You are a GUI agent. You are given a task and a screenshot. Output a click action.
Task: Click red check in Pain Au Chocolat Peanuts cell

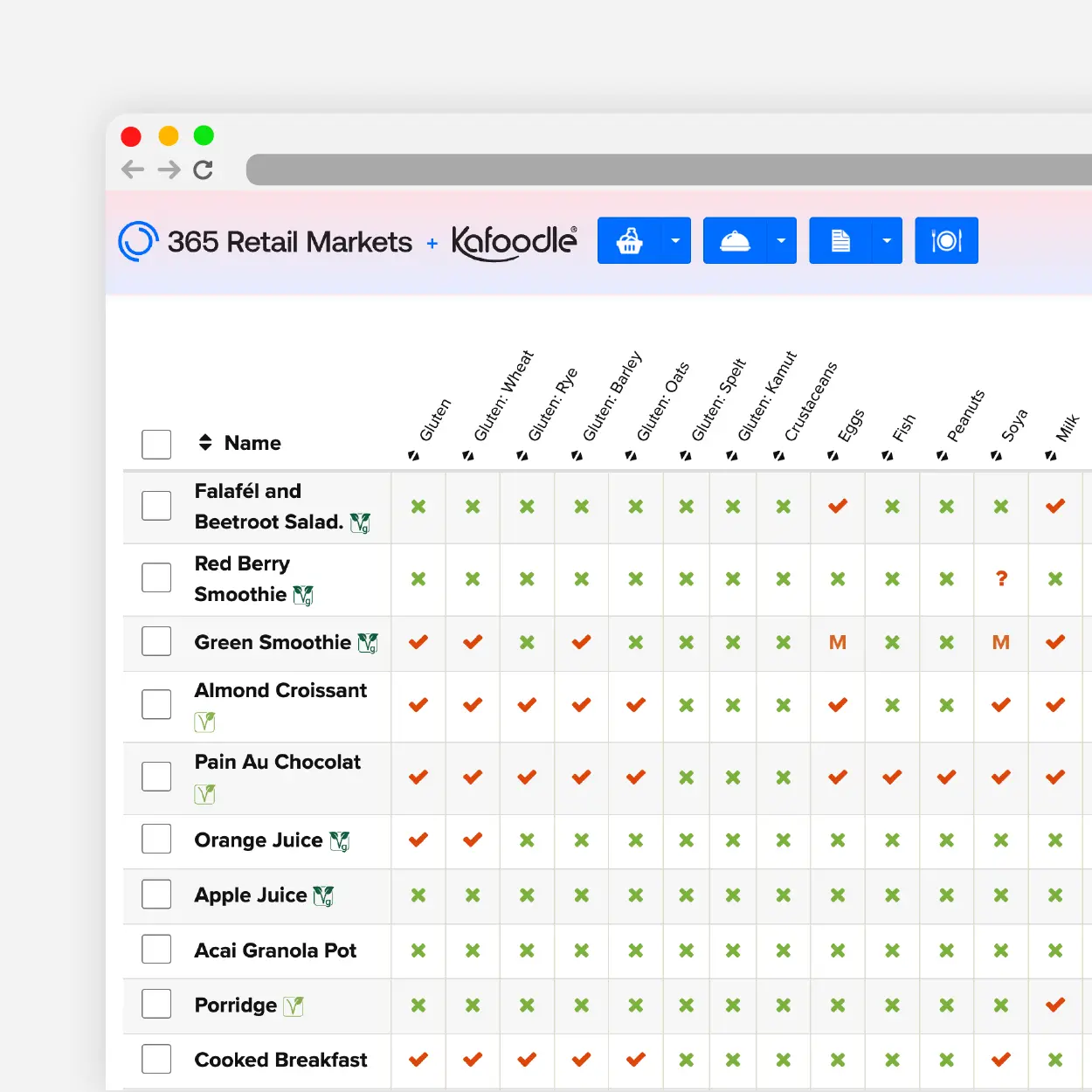pyautogui.click(x=946, y=777)
